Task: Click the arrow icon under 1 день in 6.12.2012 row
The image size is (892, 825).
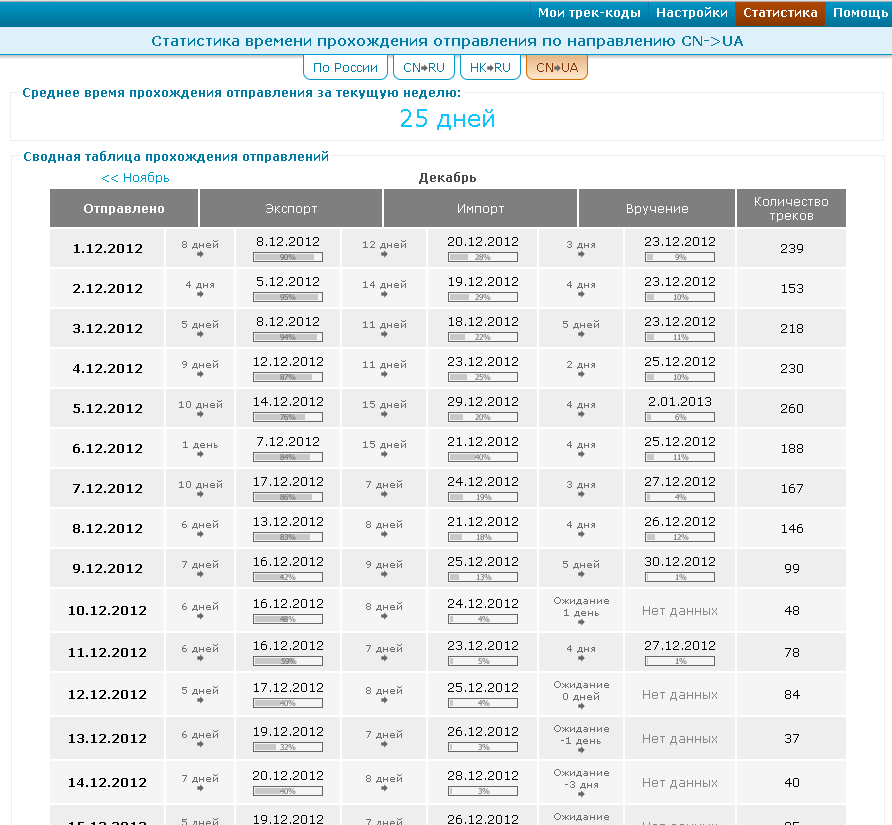Action: pyautogui.click(x=200, y=454)
